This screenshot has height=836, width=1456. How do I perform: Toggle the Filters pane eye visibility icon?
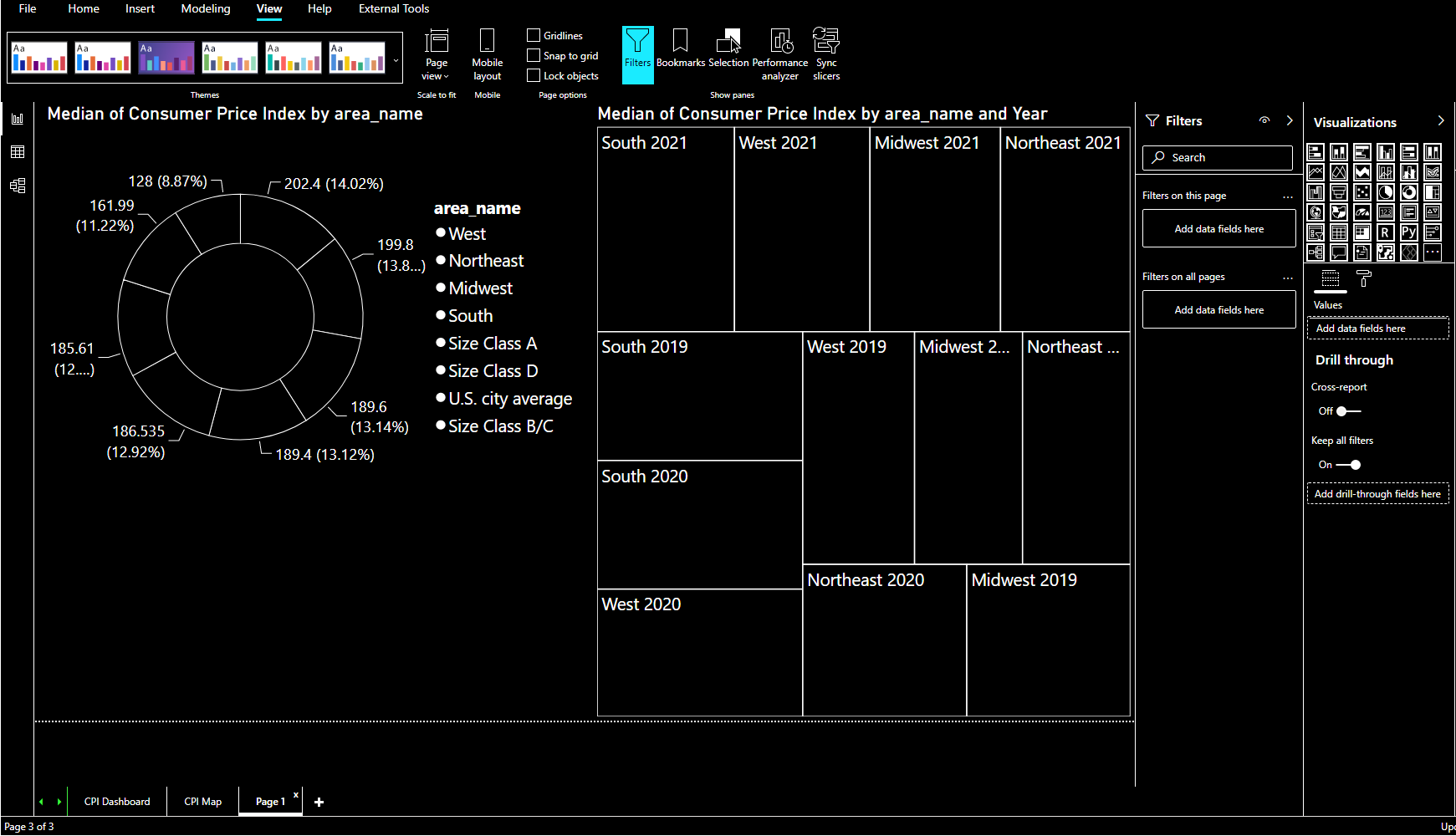pos(1264,120)
